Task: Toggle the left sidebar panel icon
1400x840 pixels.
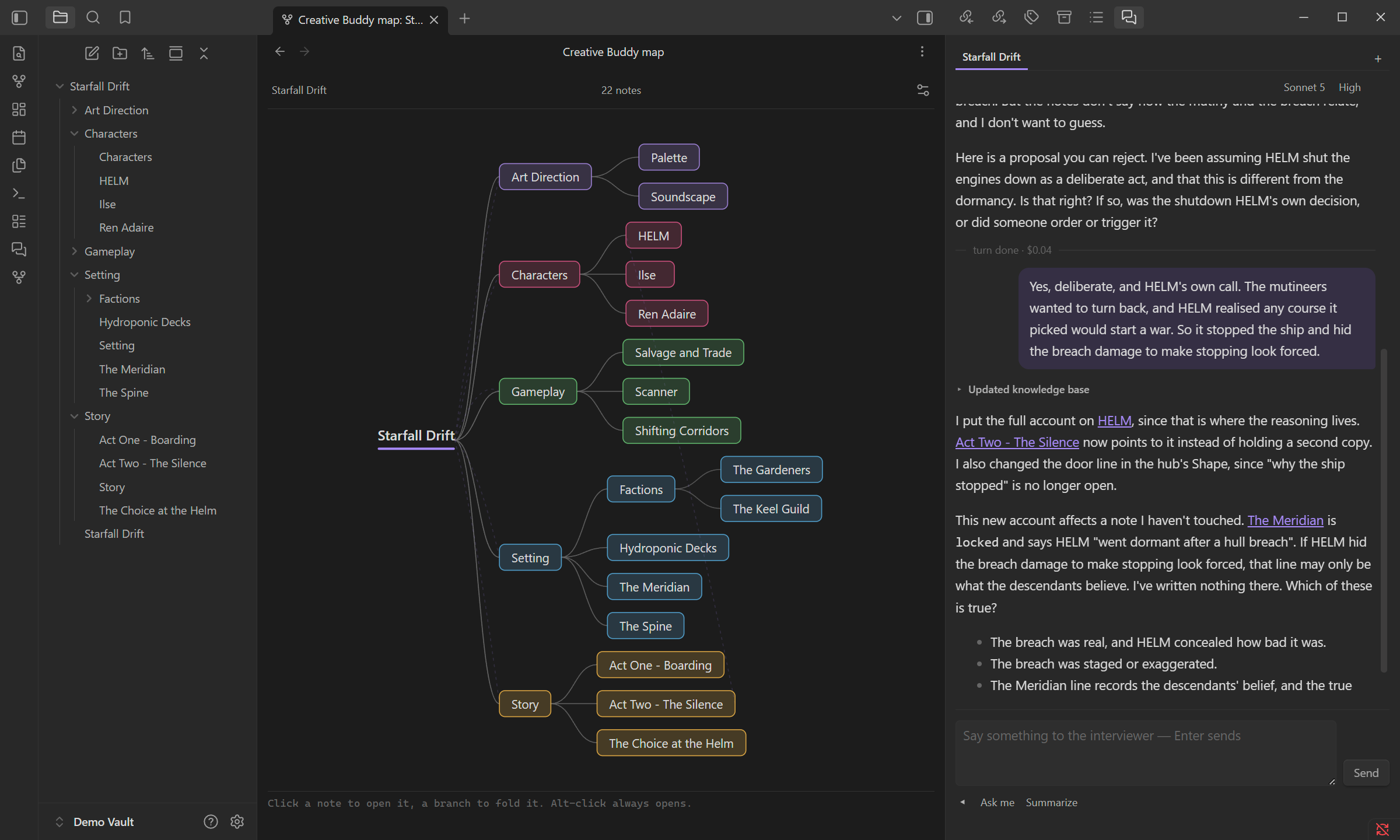Action: click(19, 17)
